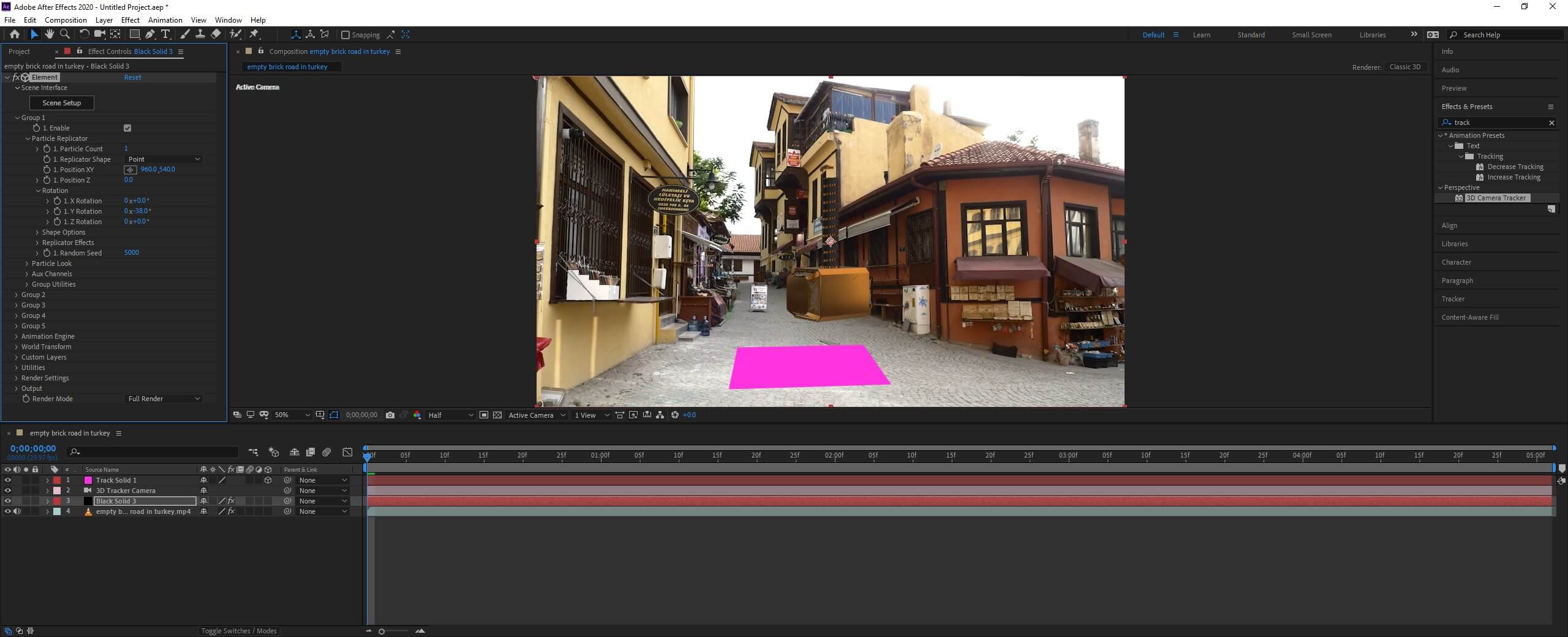This screenshot has width=1568, height=637.
Task: Click the 3D Tracker Camera label color
Action: point(57,491)
